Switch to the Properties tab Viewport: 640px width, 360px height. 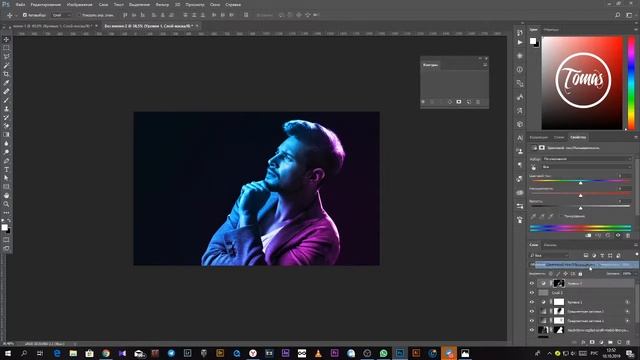[578, 137]
